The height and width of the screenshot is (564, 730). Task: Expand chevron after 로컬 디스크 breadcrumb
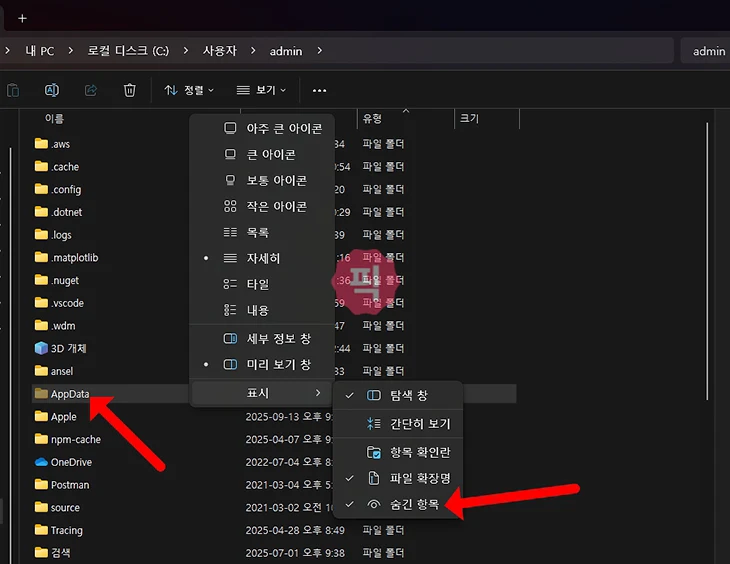[x=186, y=50]
